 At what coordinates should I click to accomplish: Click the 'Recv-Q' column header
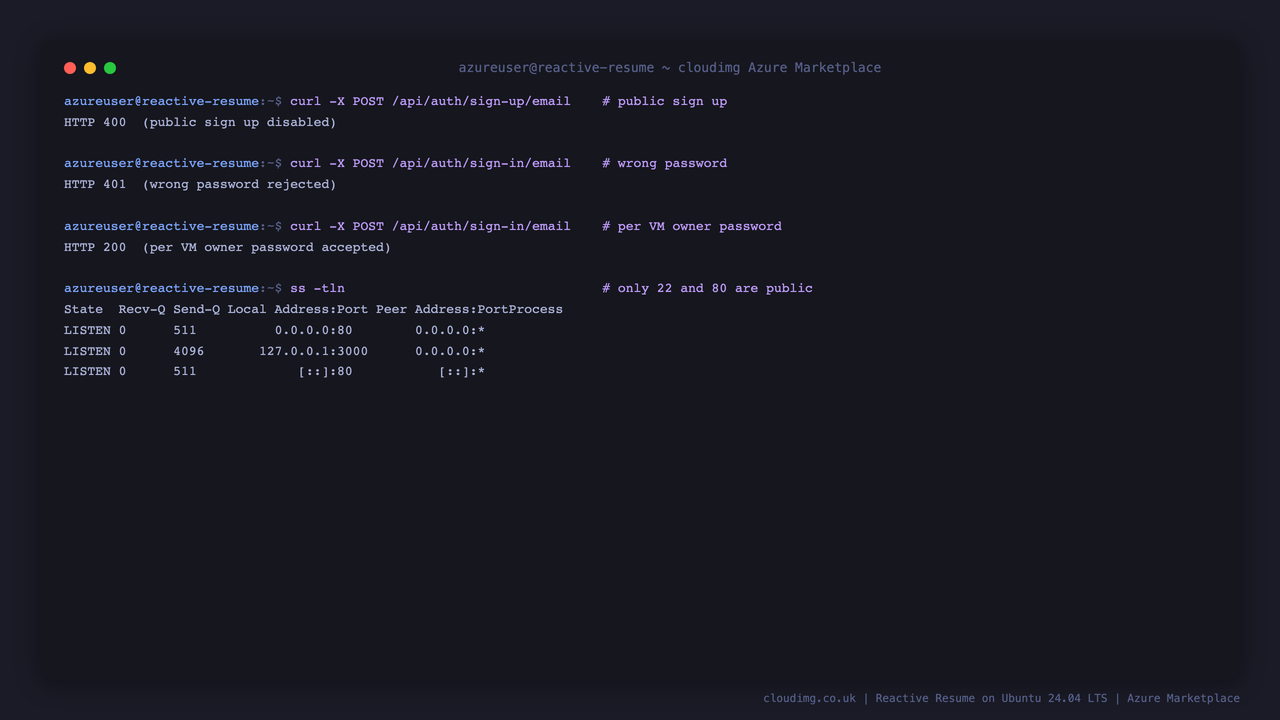pyautogui.click(x=142, y=309)
